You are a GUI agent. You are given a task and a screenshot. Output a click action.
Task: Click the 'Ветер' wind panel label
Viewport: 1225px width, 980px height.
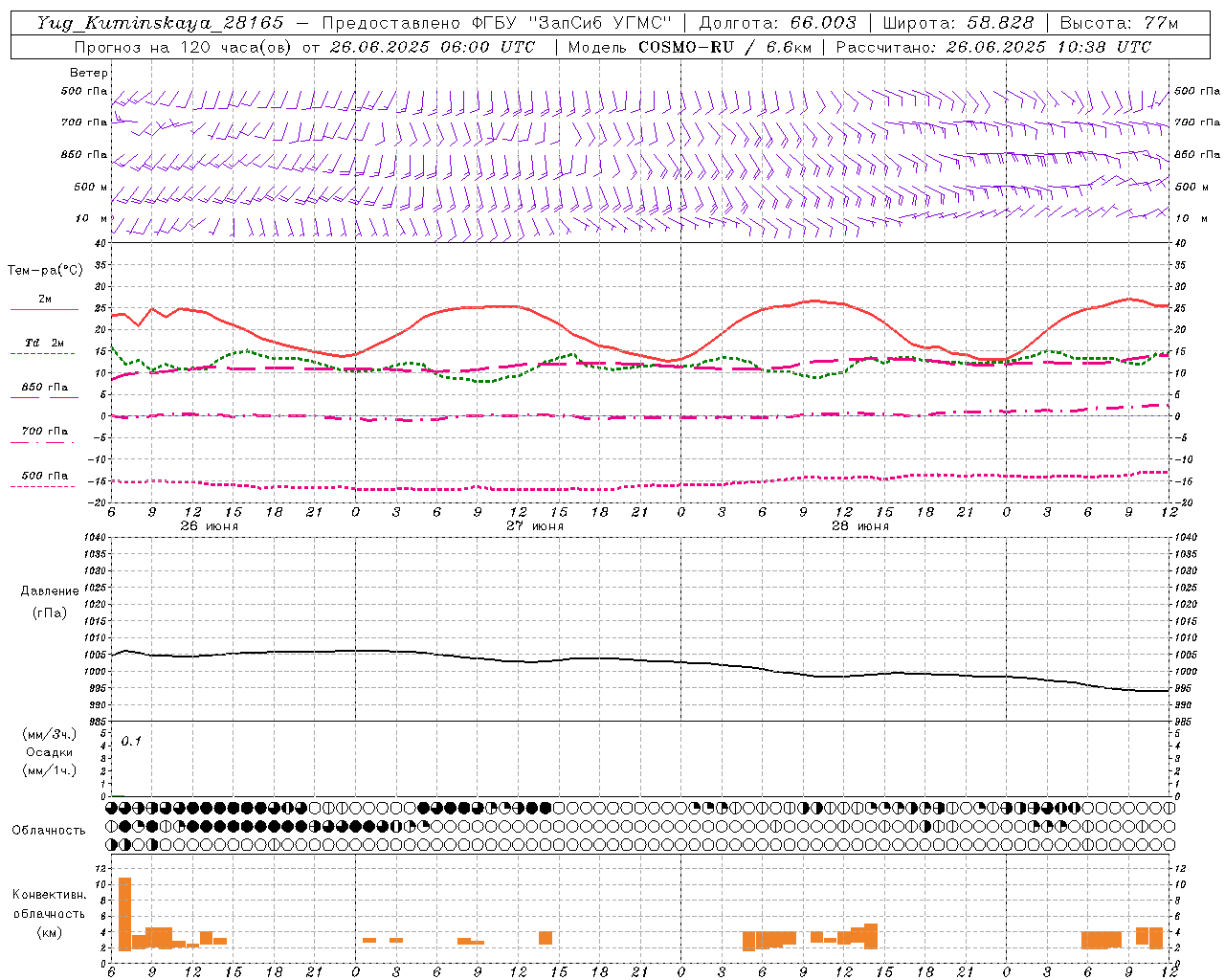[89, 73]
